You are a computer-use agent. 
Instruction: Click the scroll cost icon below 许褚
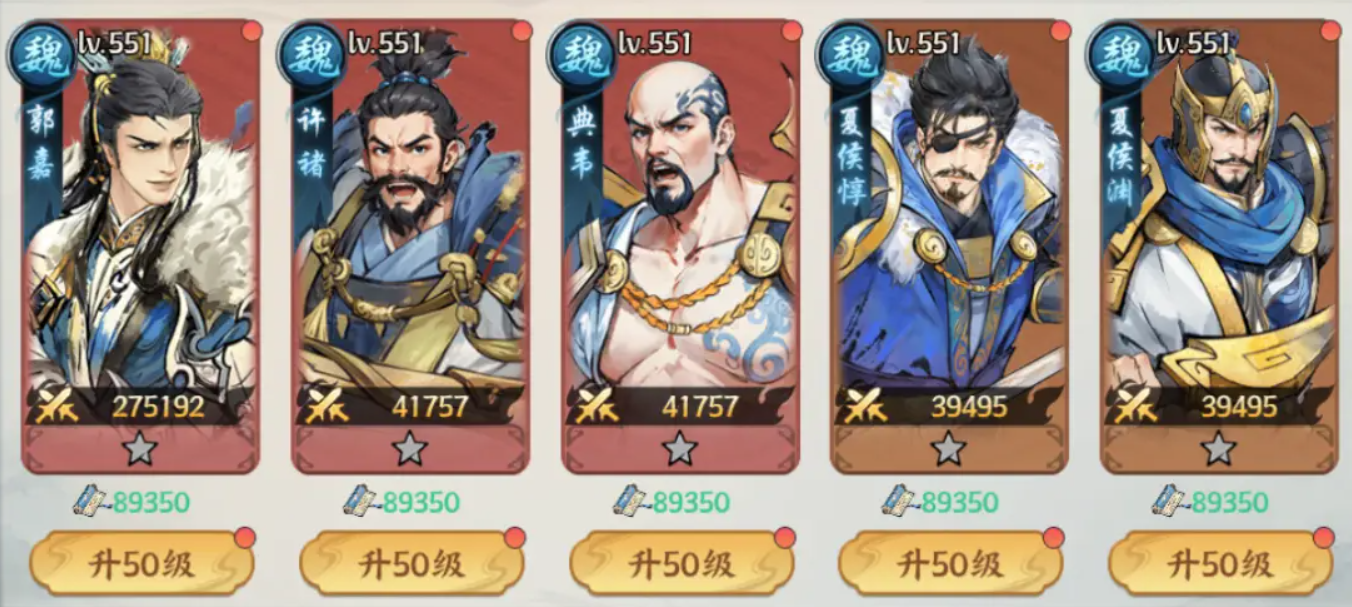point(360,500)
